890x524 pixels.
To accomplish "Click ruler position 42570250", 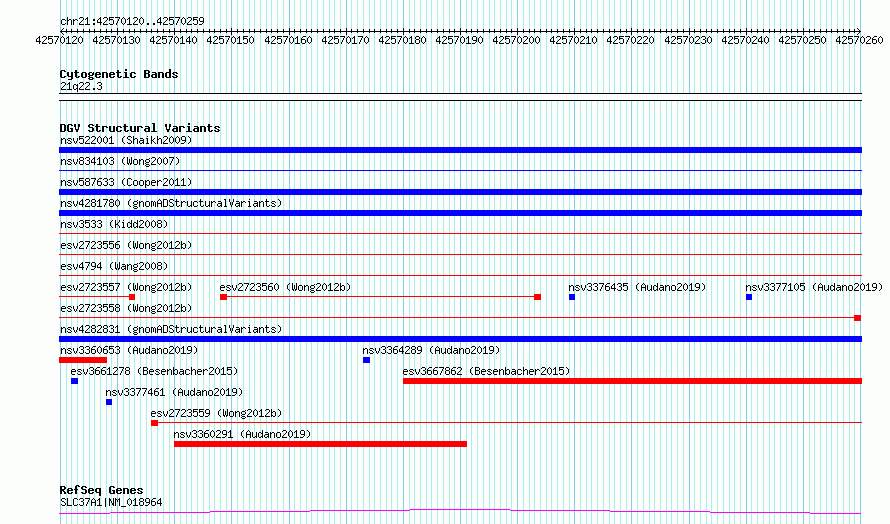I will coord(803,40).
